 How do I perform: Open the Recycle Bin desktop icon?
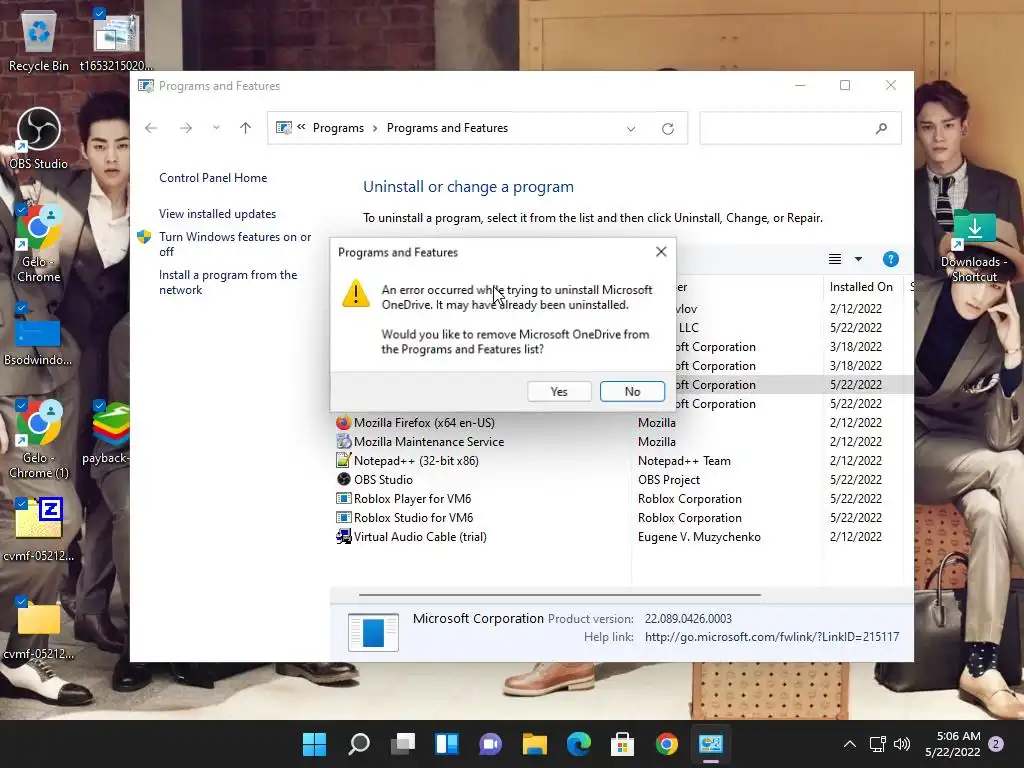[x=39, y=40]
